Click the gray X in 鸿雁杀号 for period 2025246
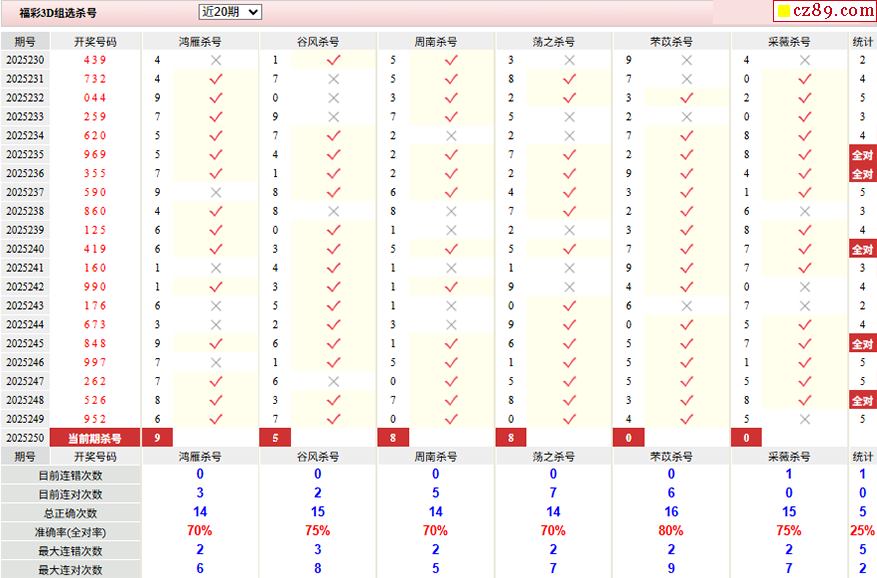877x578 pixels. click(216, 362)
